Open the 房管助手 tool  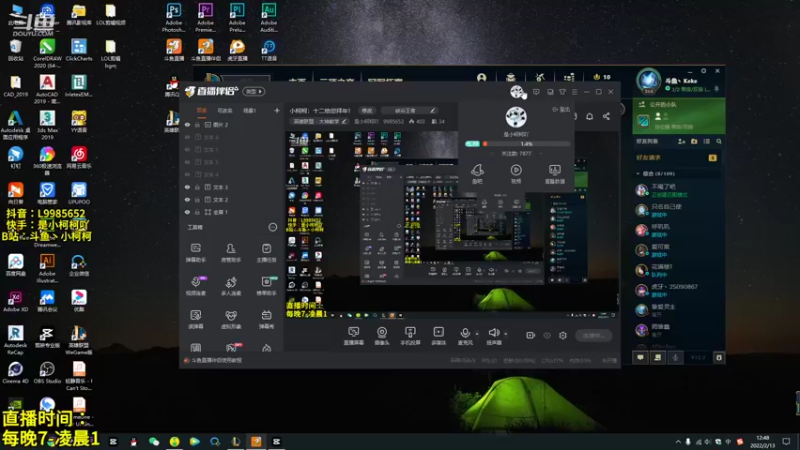pos(231,253)
